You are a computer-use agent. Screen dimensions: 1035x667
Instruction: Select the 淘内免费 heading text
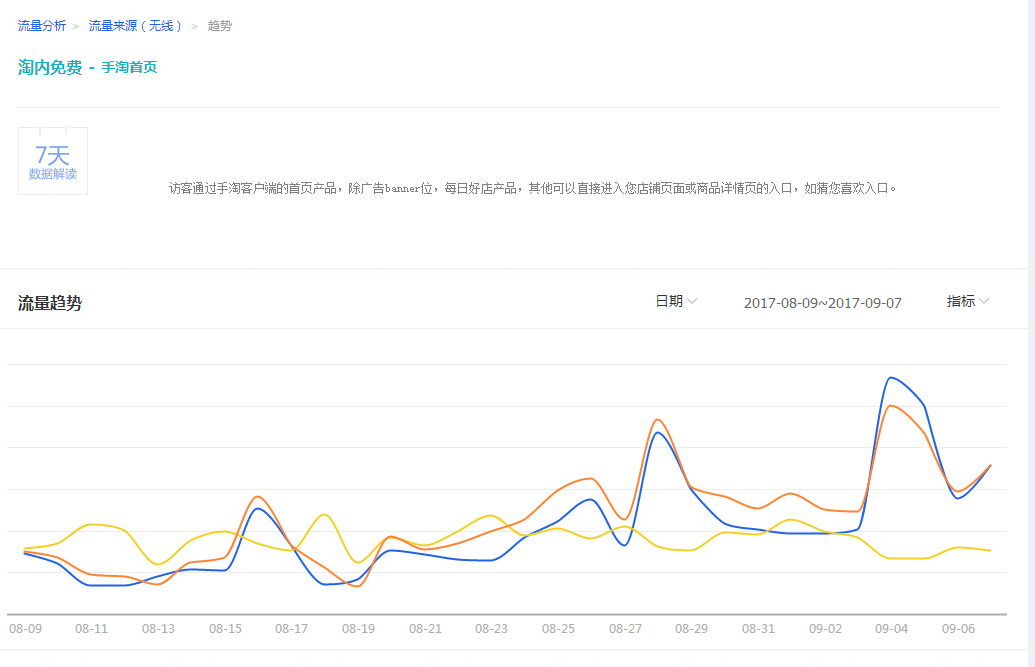tap(50, 67)
